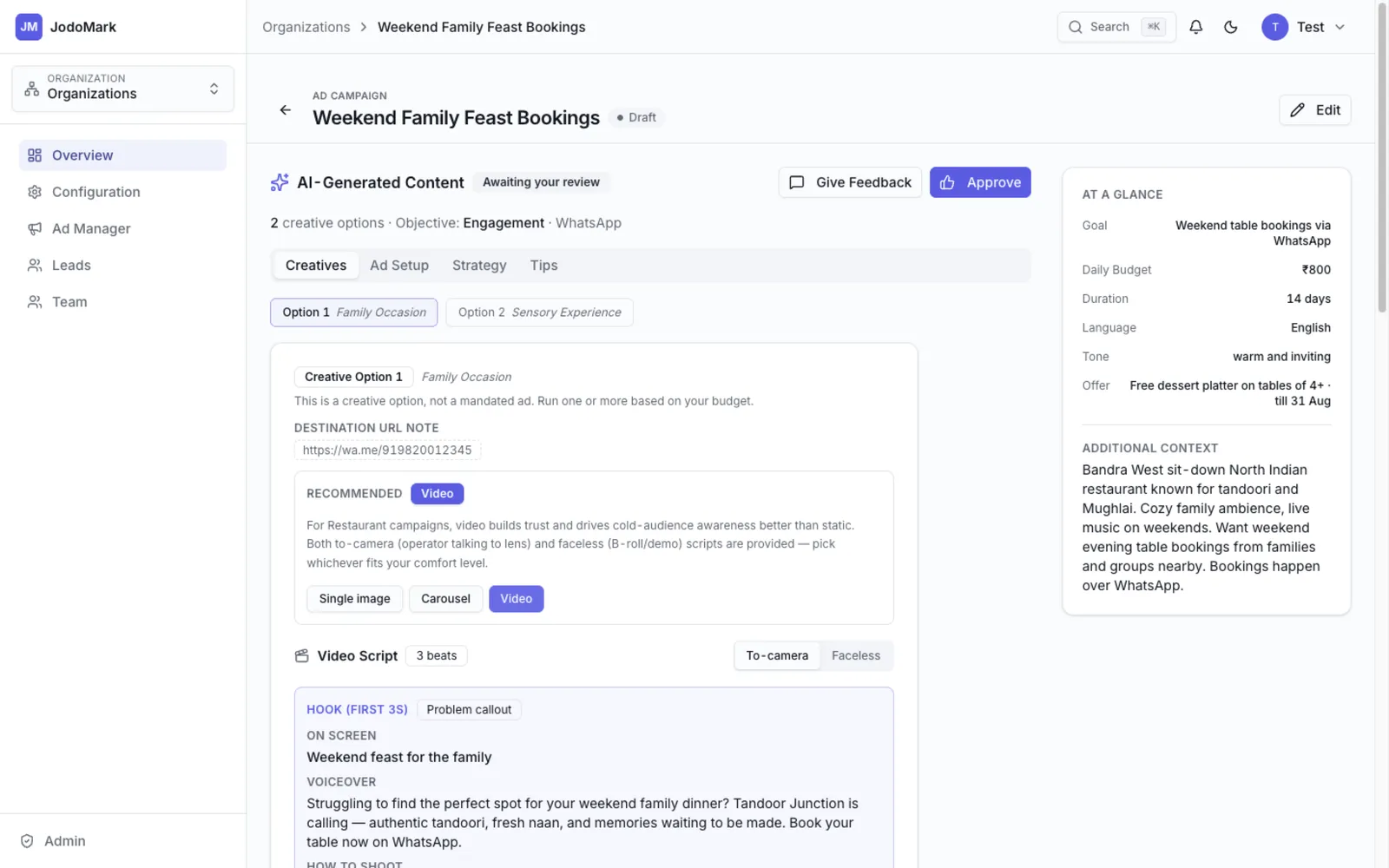Click the Ad Manager megaphone icon
The image size is (1389, 868).
[35, 228]
